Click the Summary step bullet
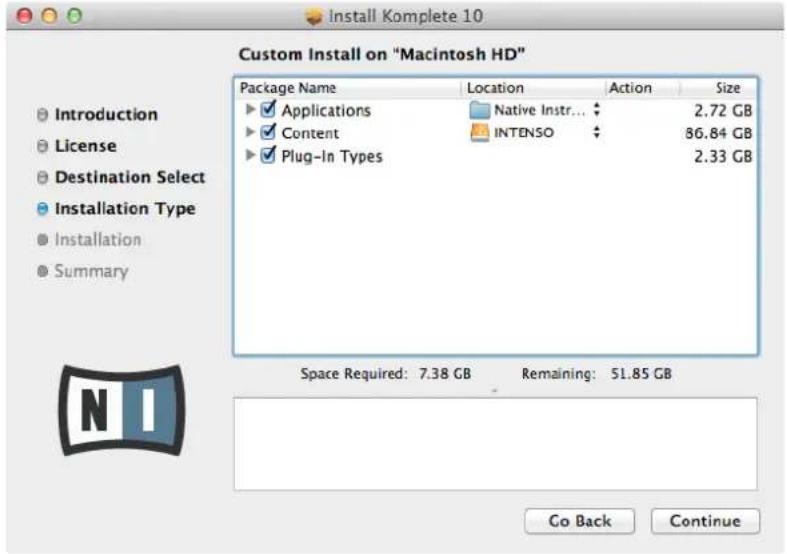 [43, 271]
